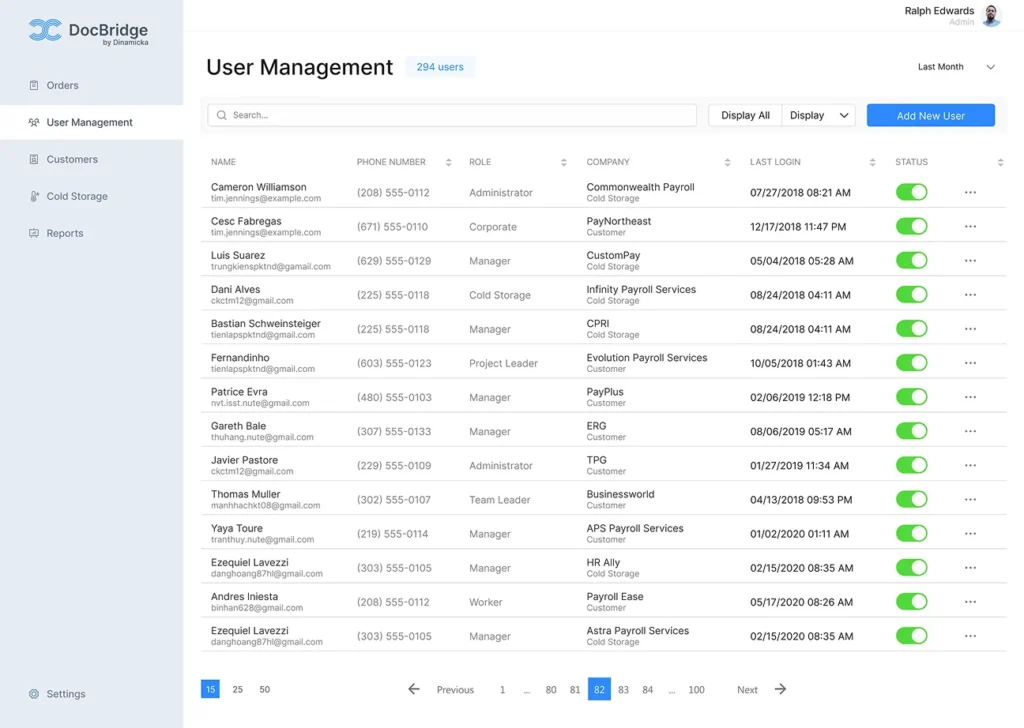The image size is (1024, 728).
Task: Open more options for Bastian Schweinsteiger
Action: (x=970, y=329)
